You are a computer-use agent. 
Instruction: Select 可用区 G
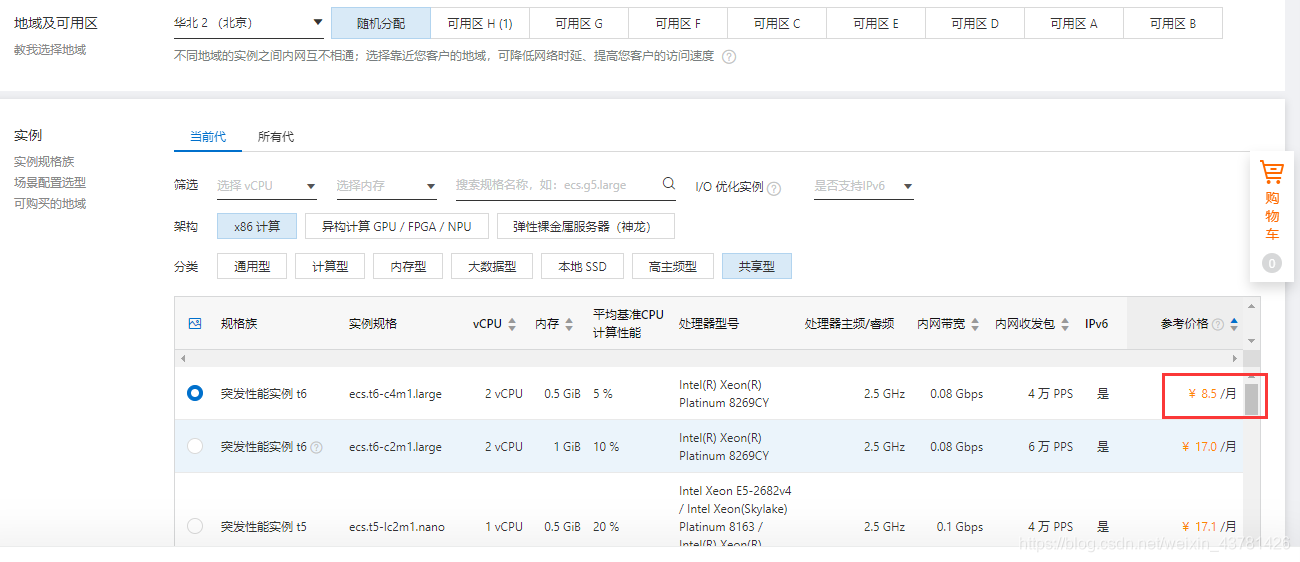(x=579, y=23)
